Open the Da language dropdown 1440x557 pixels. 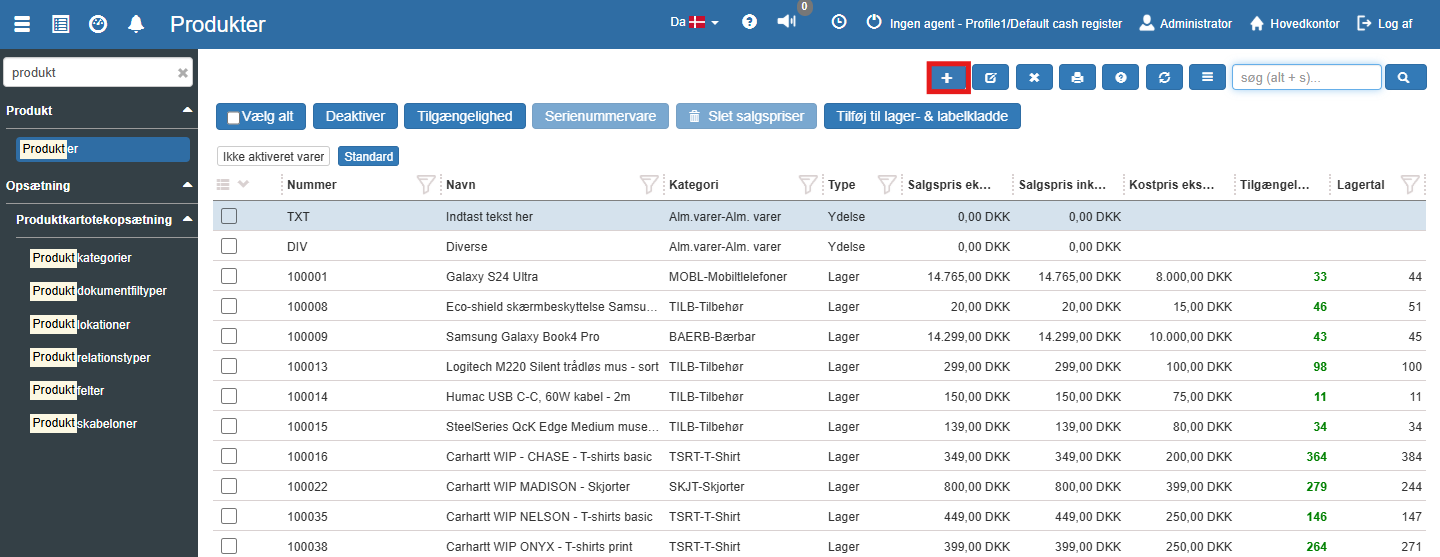click(x=694, y=22)
